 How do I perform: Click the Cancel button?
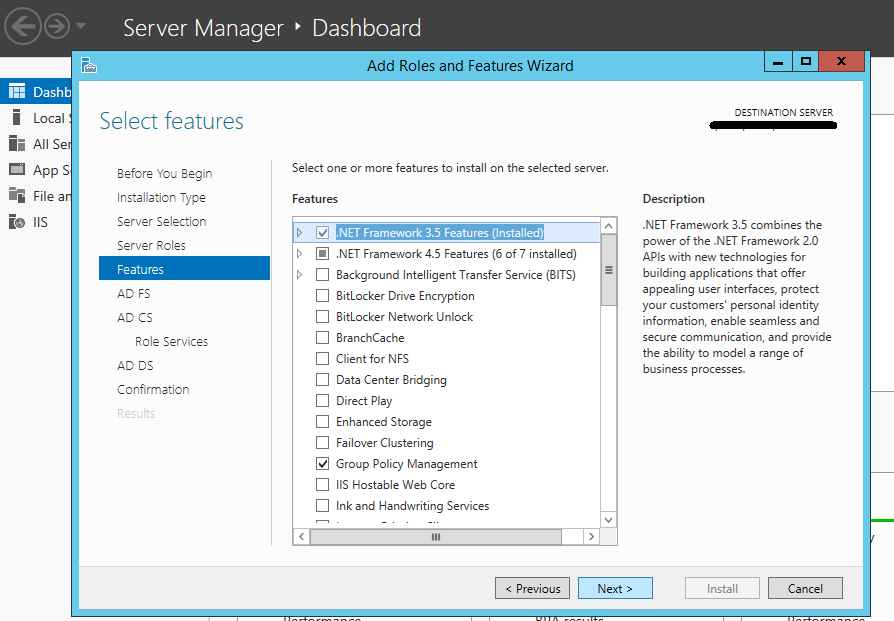click(805, 588)
